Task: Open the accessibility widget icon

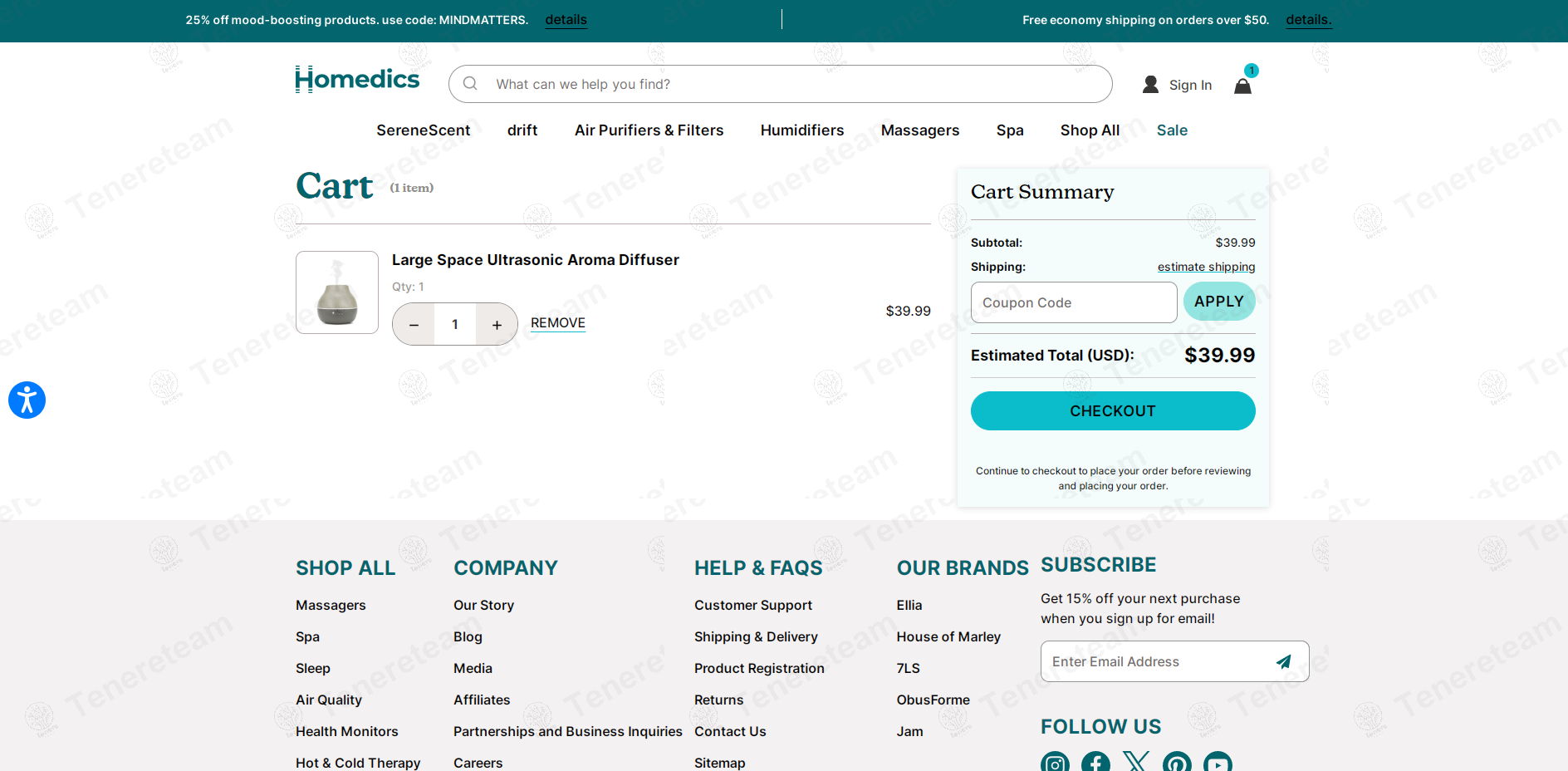Action: [27, 400]
